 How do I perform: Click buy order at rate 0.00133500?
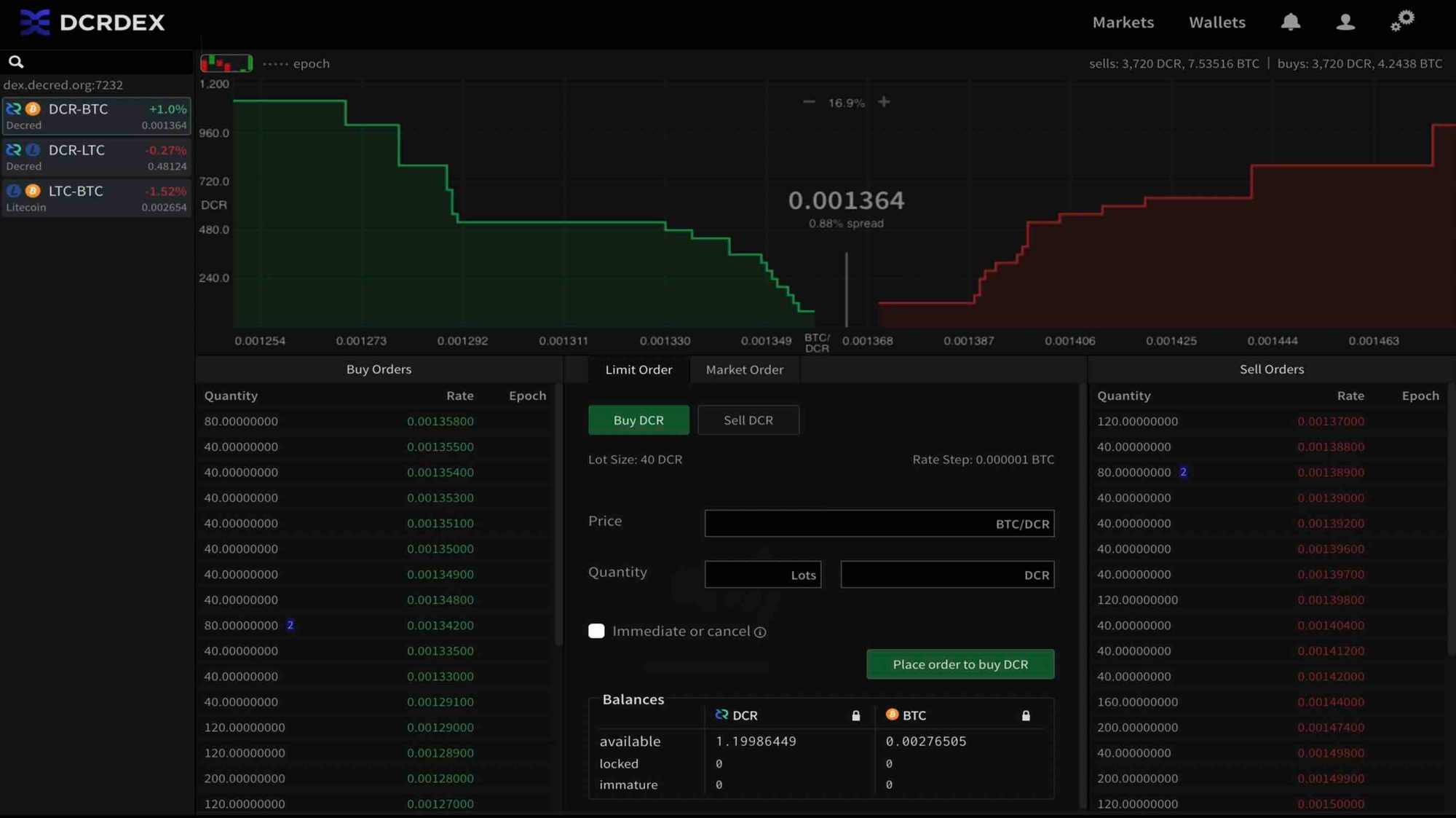pyautogui.click(x=375, y=650)
